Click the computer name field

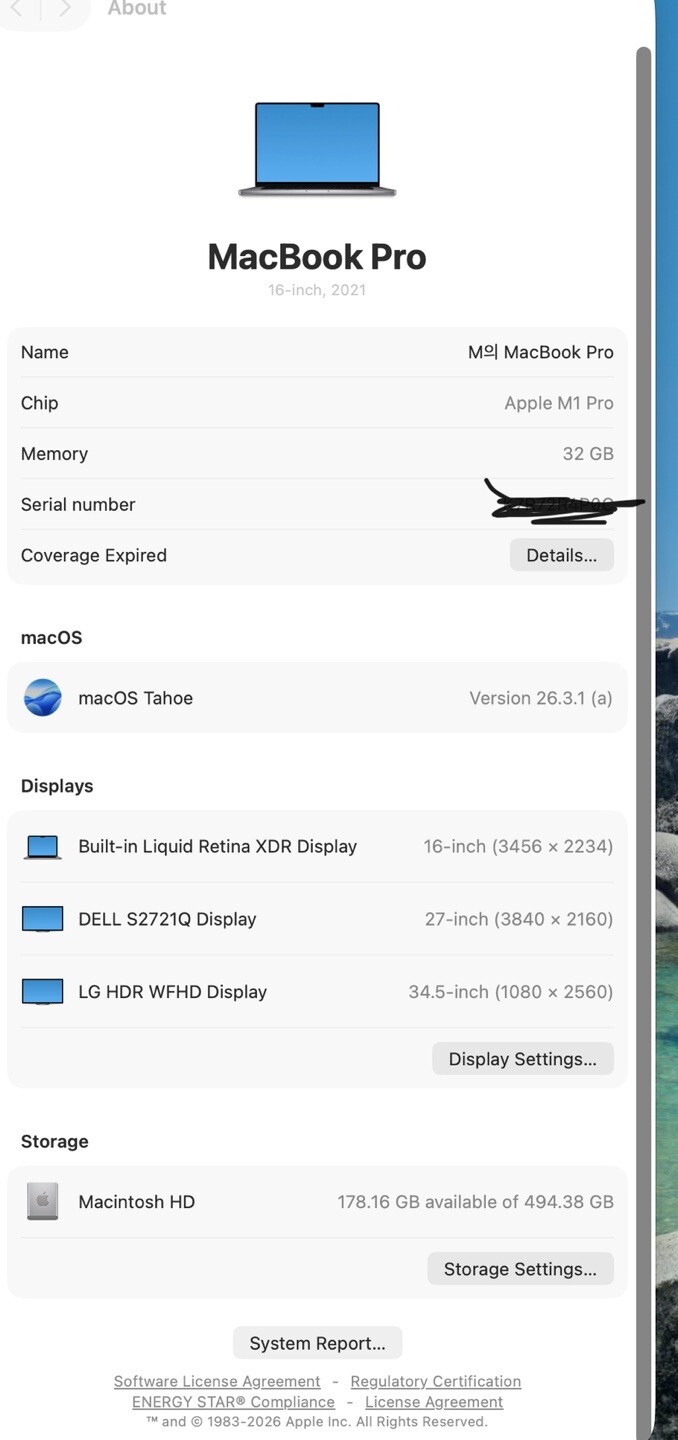540,352
